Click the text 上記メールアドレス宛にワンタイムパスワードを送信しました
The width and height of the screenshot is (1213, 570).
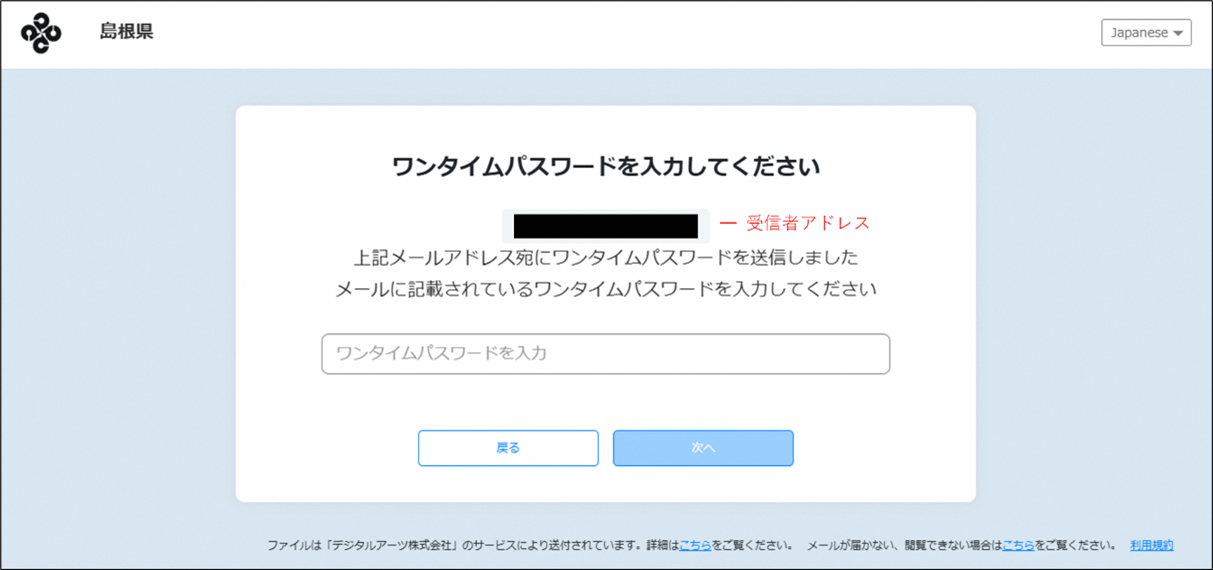[606, 258]
